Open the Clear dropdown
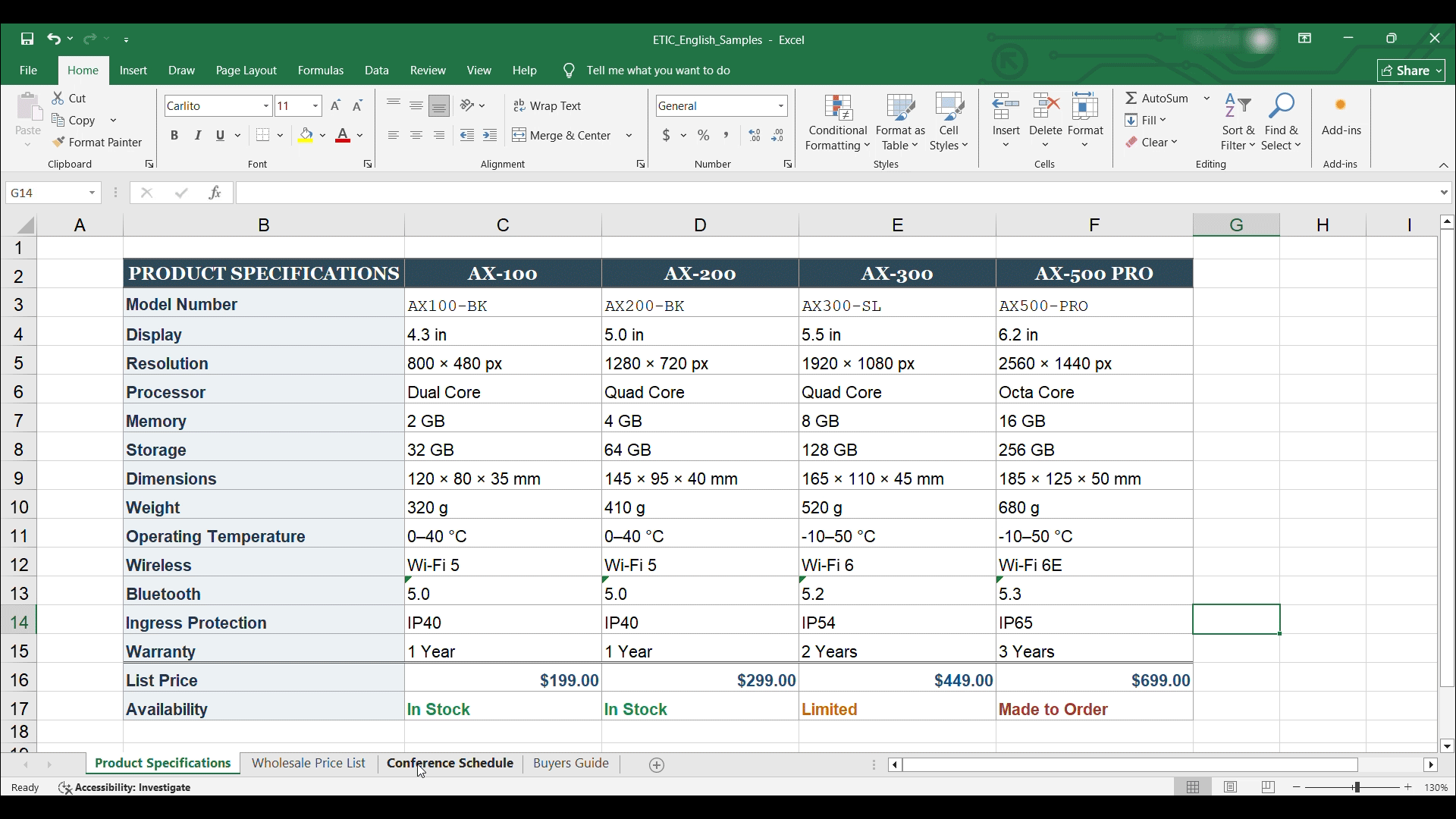Image resolution: width=1456 pixels, height=819 pixels. click(1151, 143)
